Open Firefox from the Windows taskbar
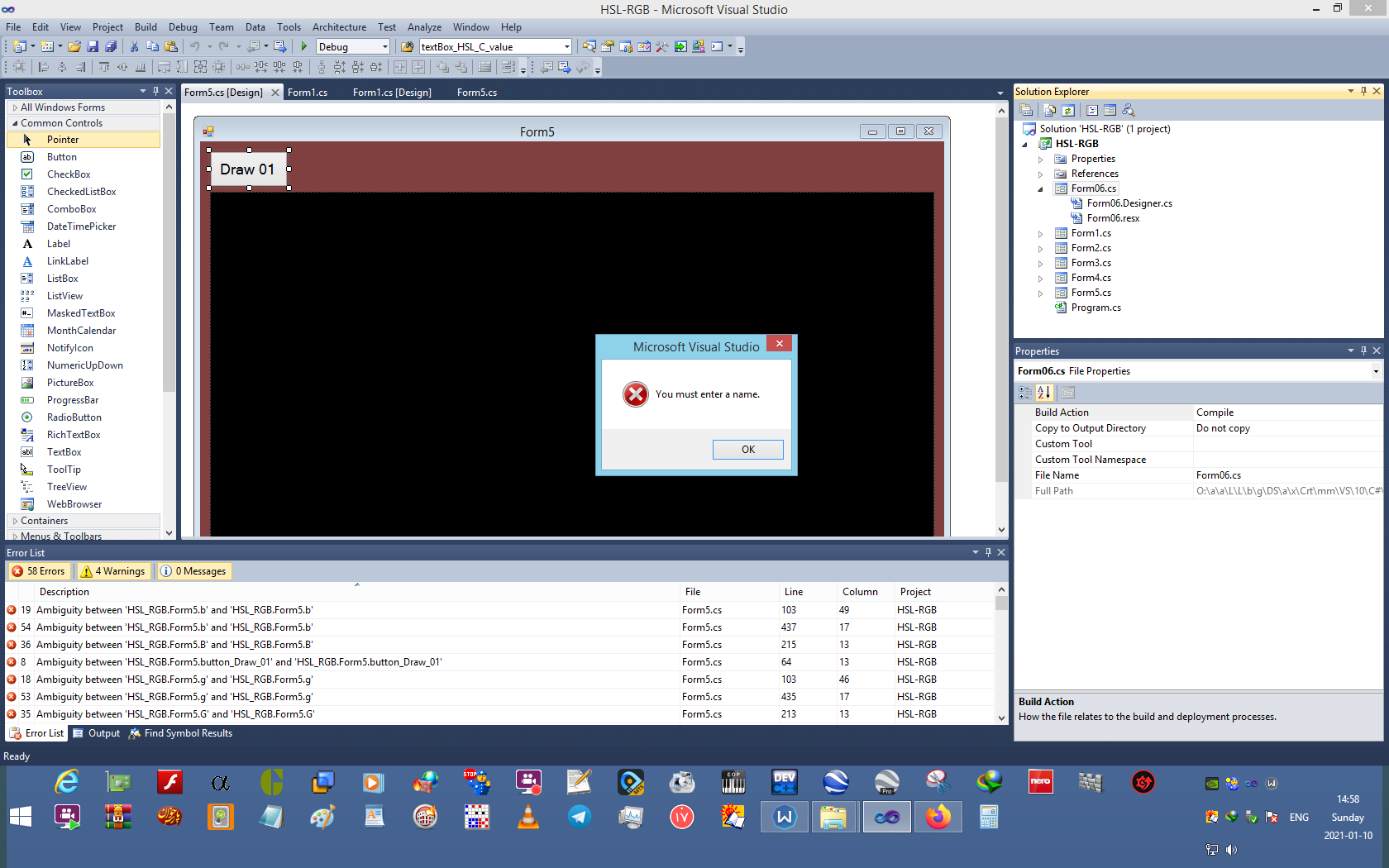 (938, 818)
